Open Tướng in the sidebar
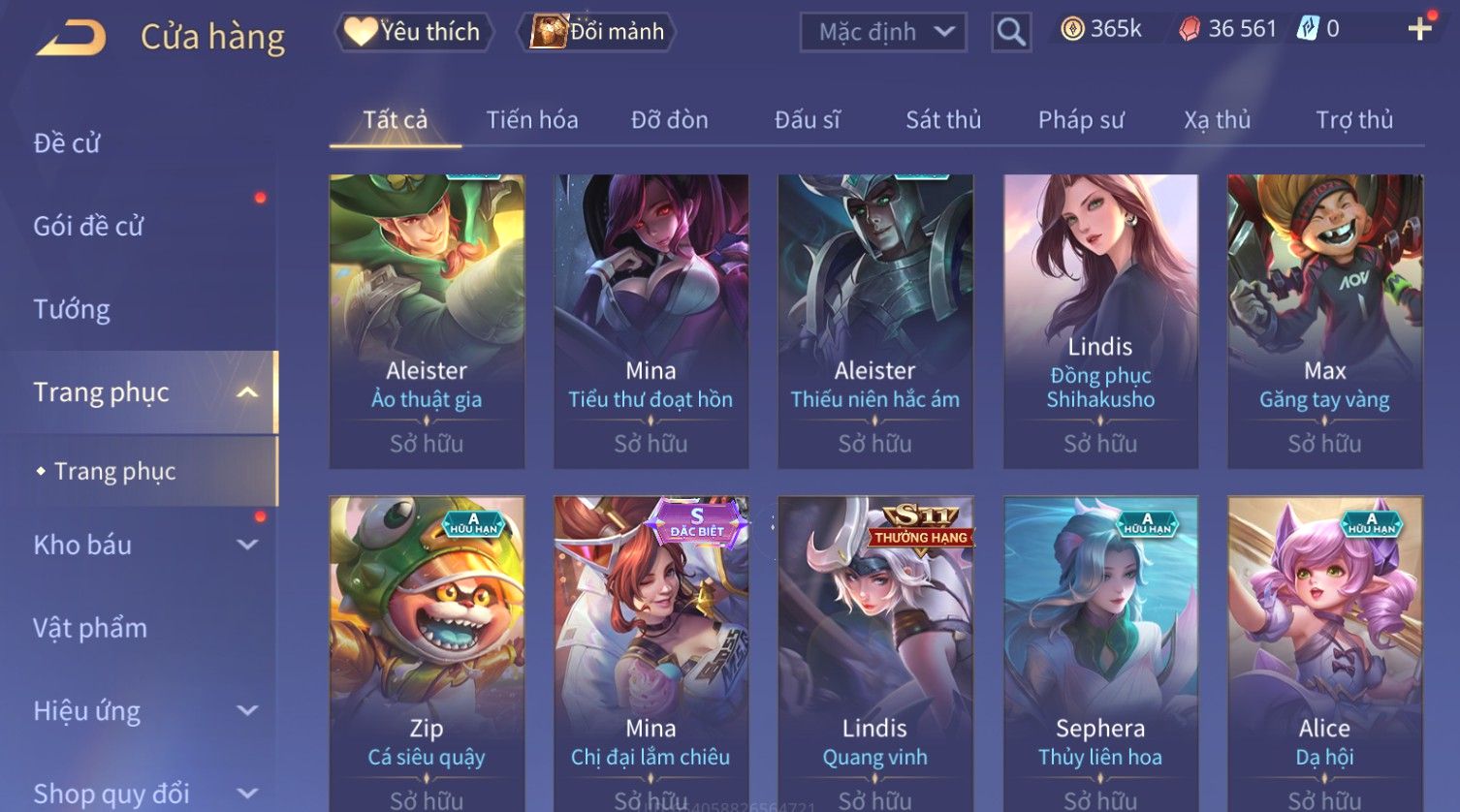The height and width of the screenshot is (812, 1460). coord(72,309)
